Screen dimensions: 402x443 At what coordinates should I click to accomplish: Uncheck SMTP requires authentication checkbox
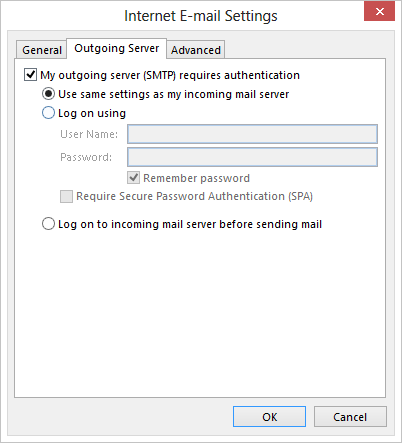30,75
